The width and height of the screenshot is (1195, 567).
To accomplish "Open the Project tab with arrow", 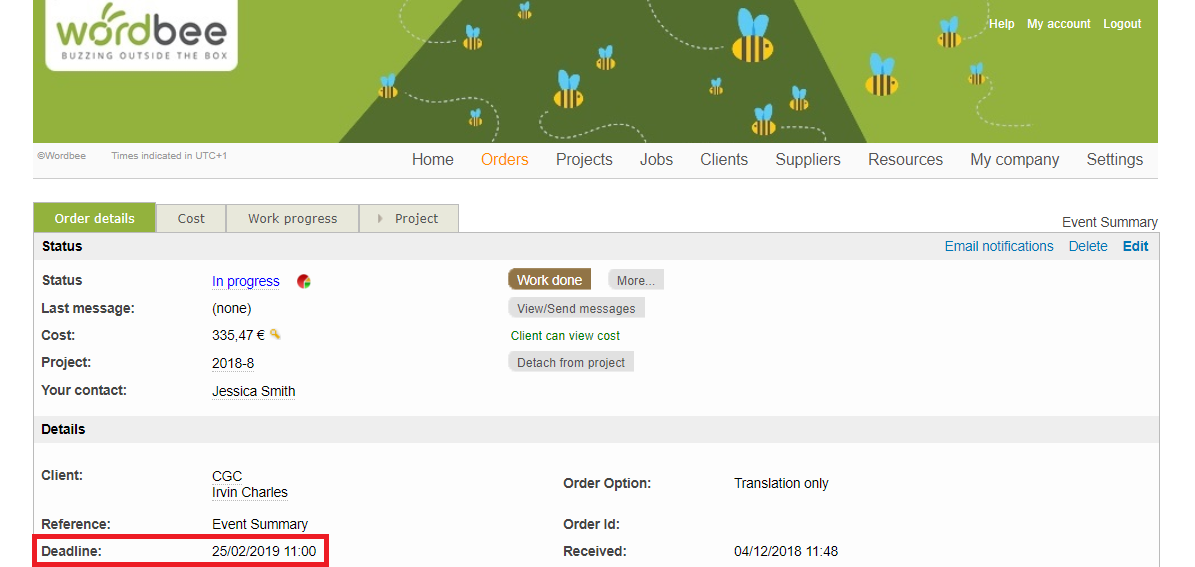I will click(x=408, y=218).
